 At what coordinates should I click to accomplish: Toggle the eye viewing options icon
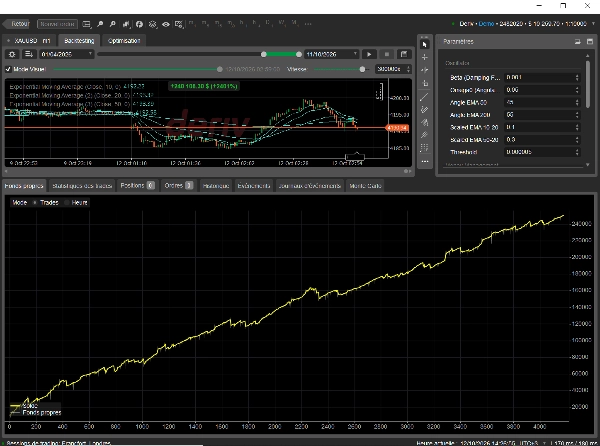(166, 24)
